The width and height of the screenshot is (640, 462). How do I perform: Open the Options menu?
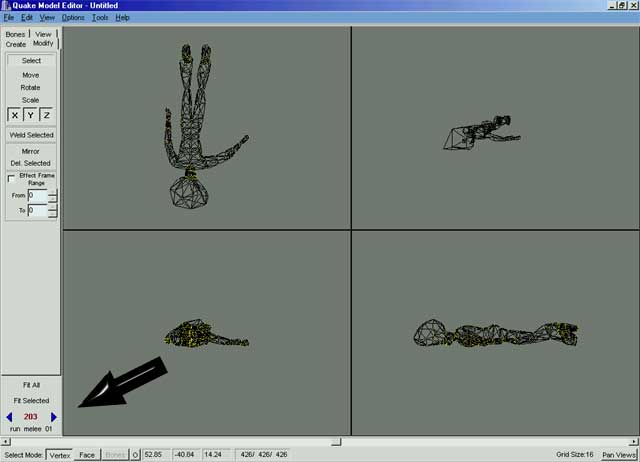click(73, 18)
